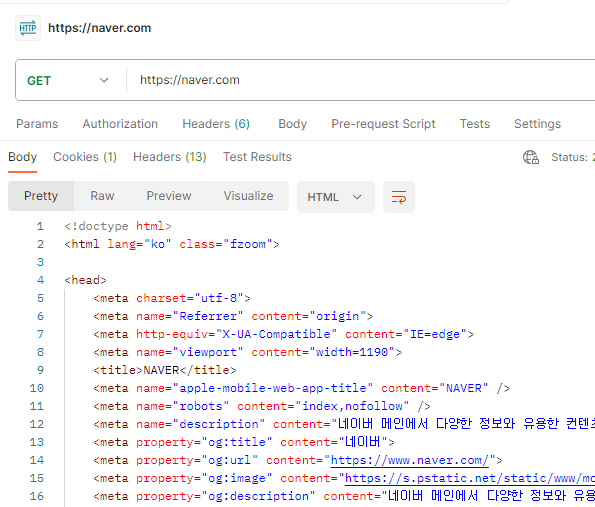This screenshot has height=507, width=595.
Task: Click line number 16 in gutter
Action: (x=36, y=496)
